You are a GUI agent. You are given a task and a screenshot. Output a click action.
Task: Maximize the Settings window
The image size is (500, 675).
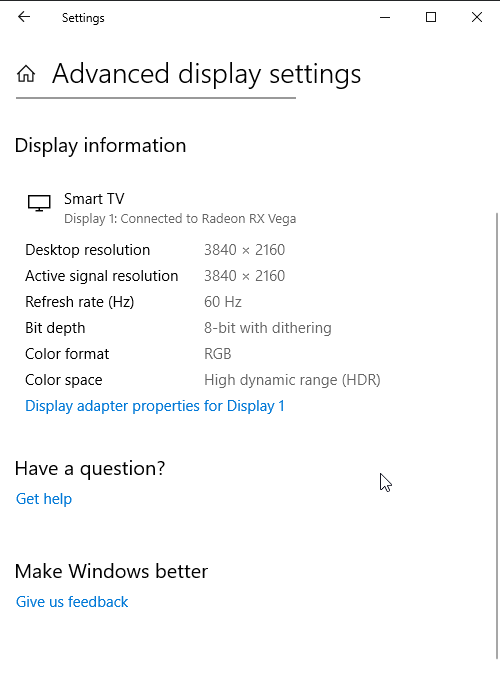coord(431,17)
